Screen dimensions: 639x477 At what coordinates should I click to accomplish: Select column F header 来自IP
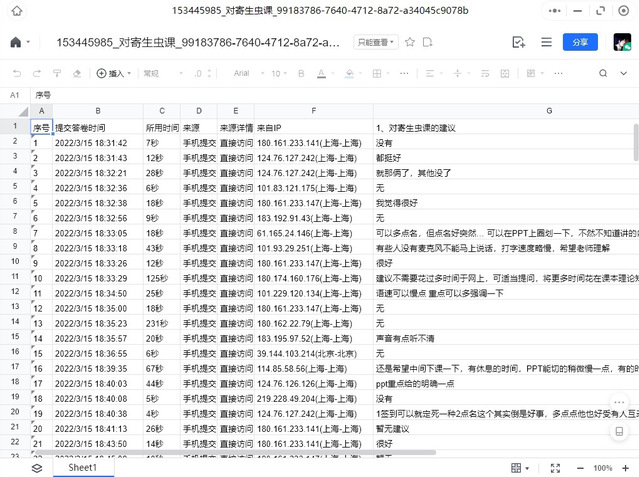tap(313, 111)
